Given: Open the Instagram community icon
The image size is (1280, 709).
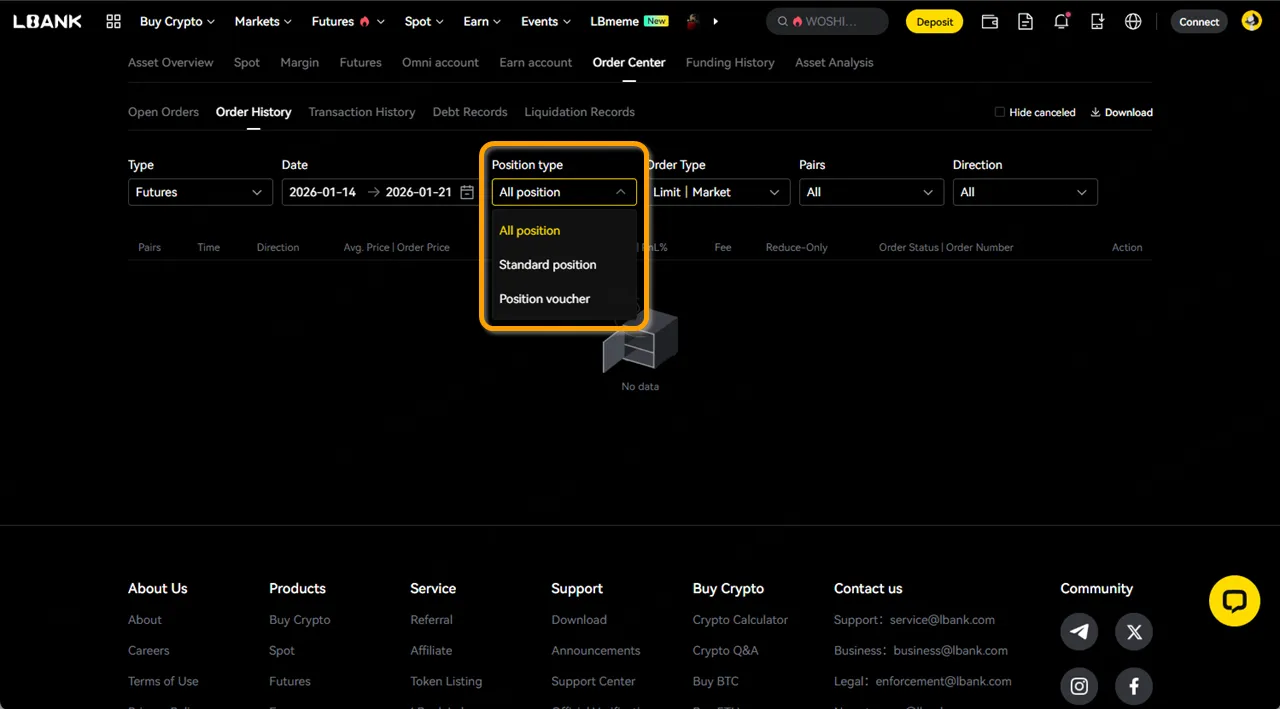Looking at the screenshot, I should (x=1079, y=686).
